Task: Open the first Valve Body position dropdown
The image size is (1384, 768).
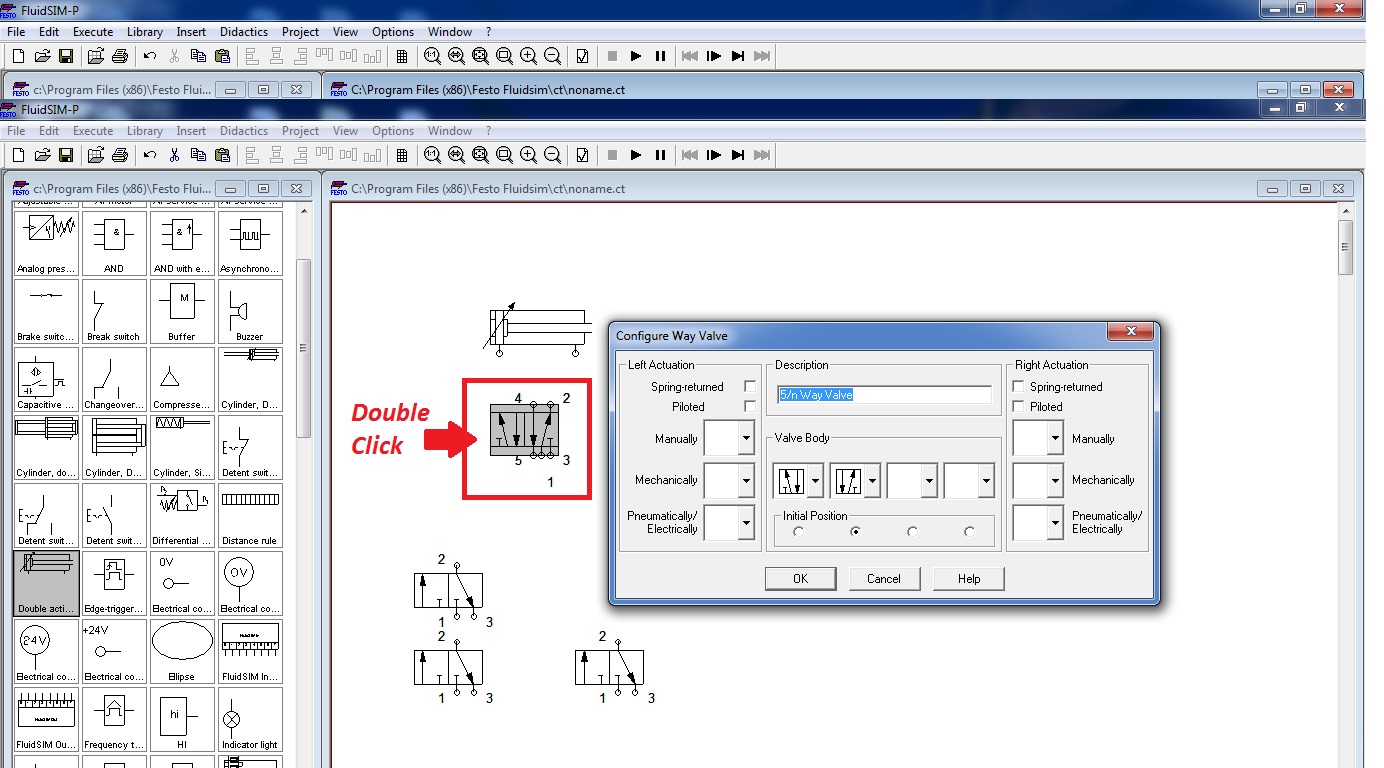Action: 816,480
